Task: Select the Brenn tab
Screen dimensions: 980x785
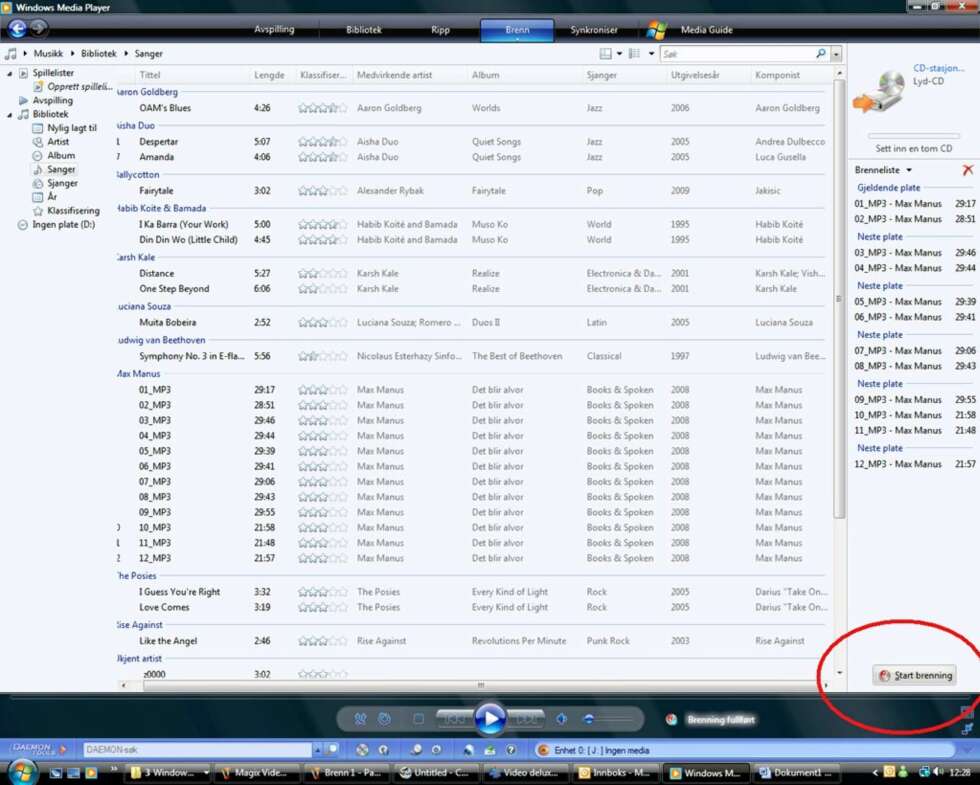Action: 517,30
